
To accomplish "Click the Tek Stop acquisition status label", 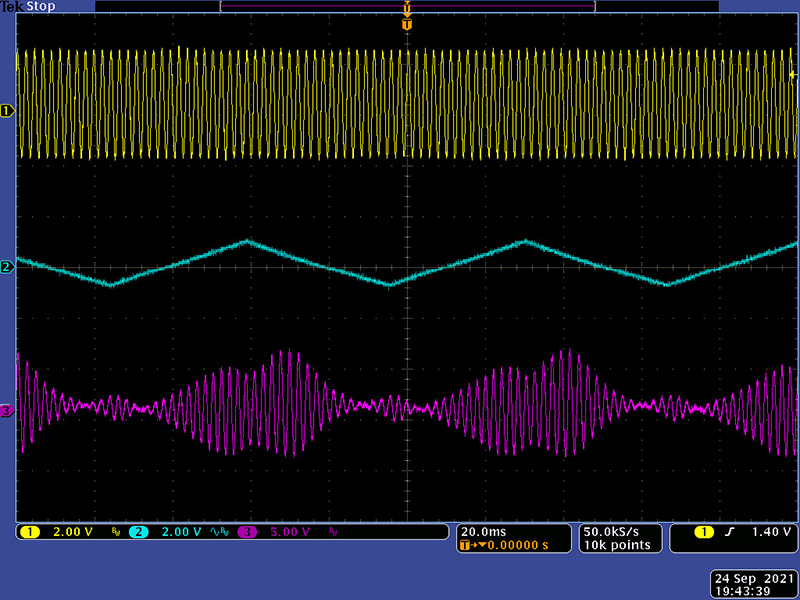I will (26, 6).
